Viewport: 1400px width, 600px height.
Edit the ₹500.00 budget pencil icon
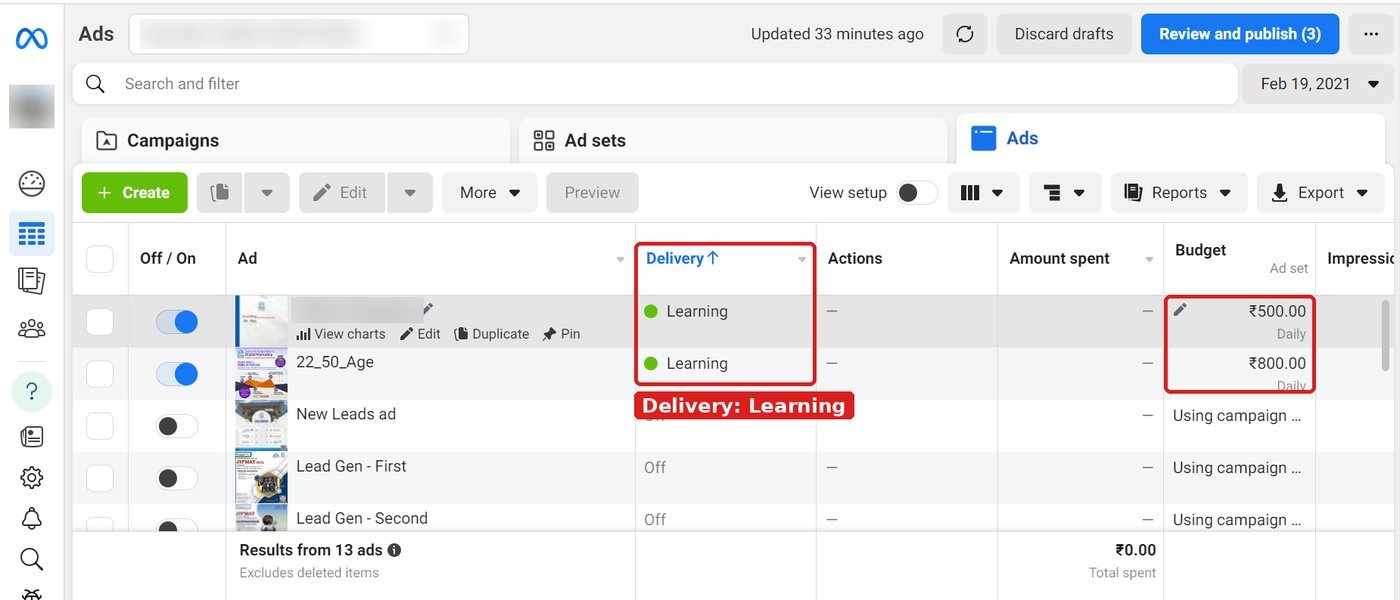click(x=1180, y=310)
